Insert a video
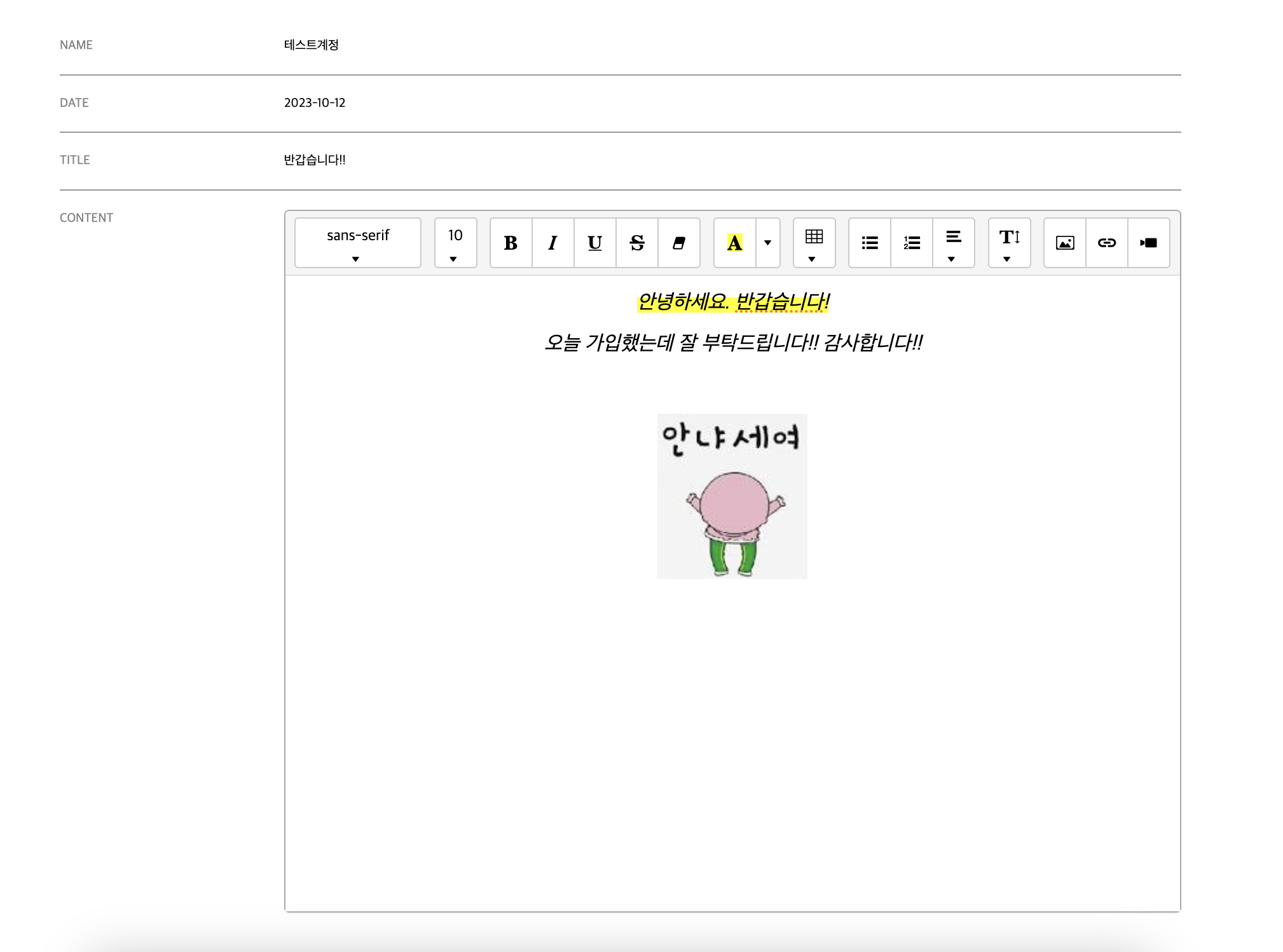Image resolution: width=1283 pixels, height=952 pixels. tap(1148, 243)
